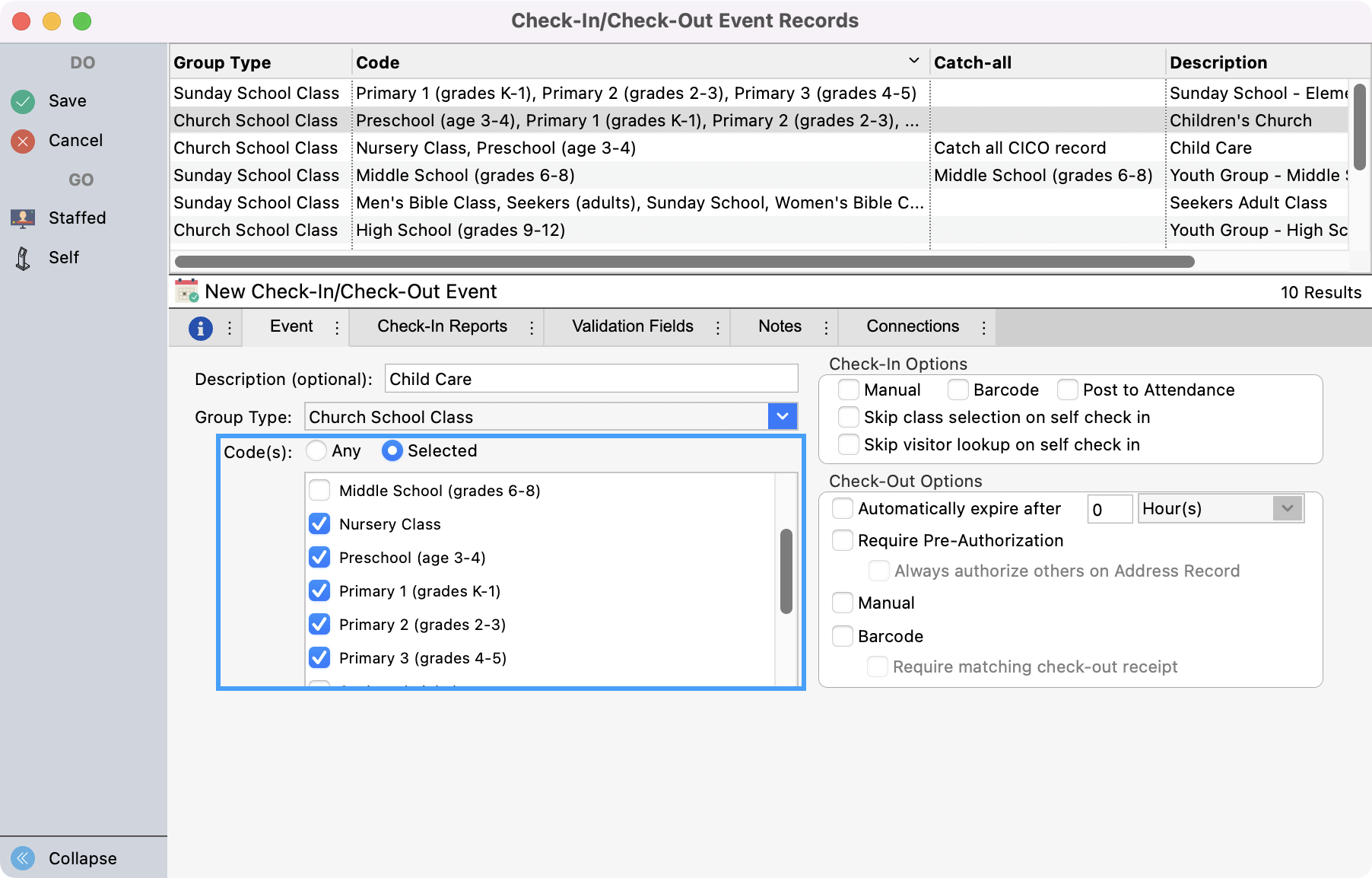Viewport: 1372px width, 878px height.
Task: Open the Group Type dropdown
Action: pos(782,416)
